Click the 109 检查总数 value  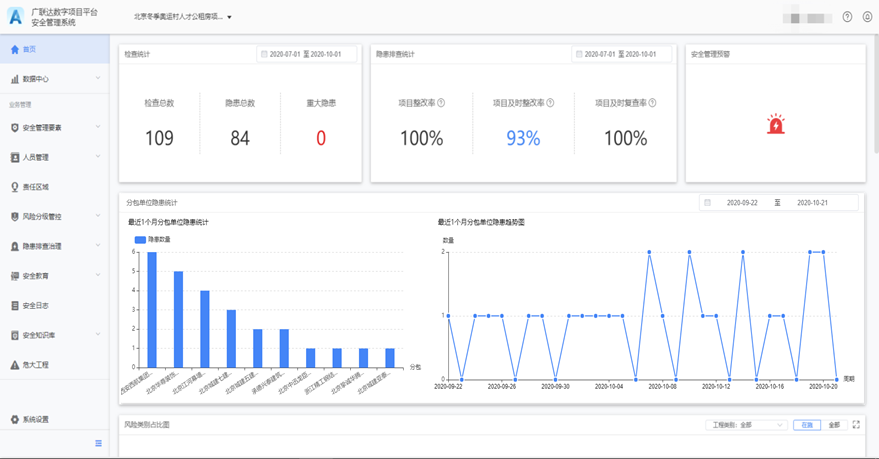[x=159, y=138]
